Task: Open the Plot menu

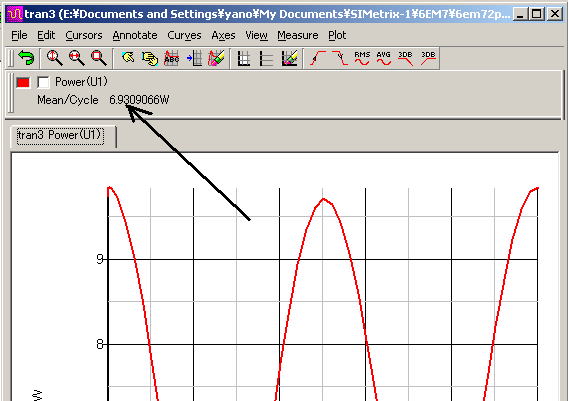Action: tap(337, 35)
